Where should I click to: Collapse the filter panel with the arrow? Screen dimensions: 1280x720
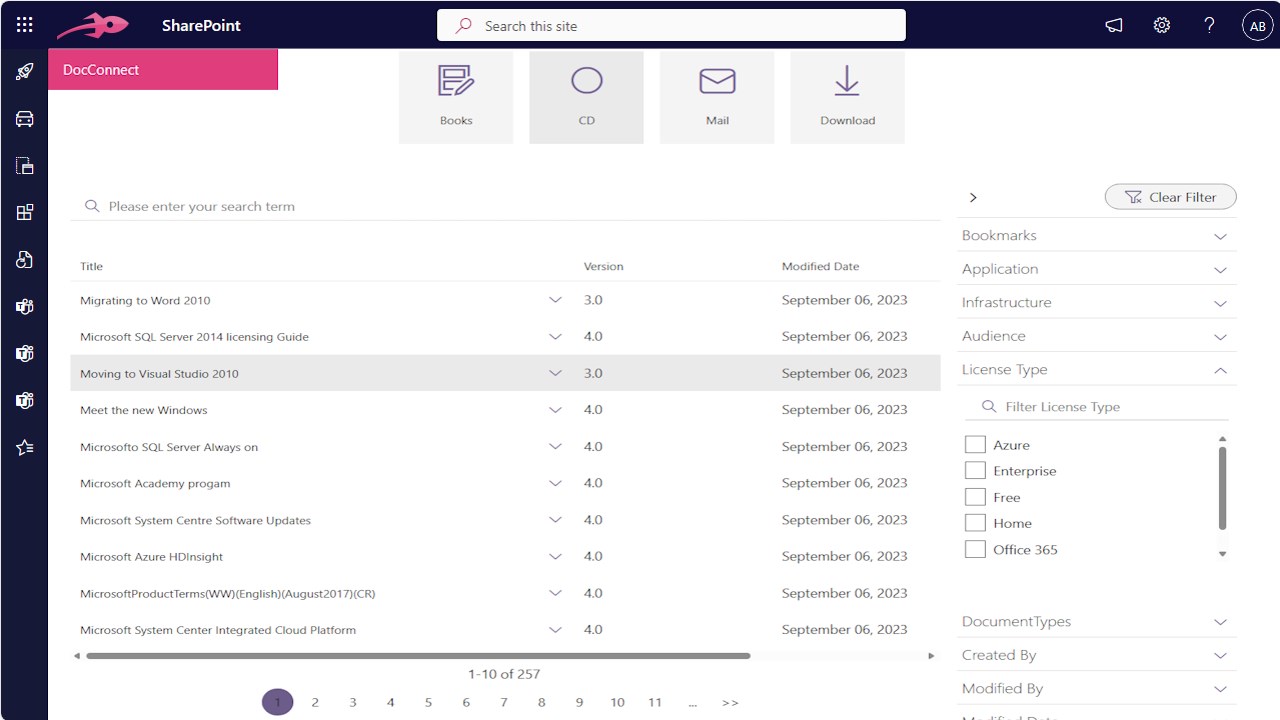click(x=973, y=198)
